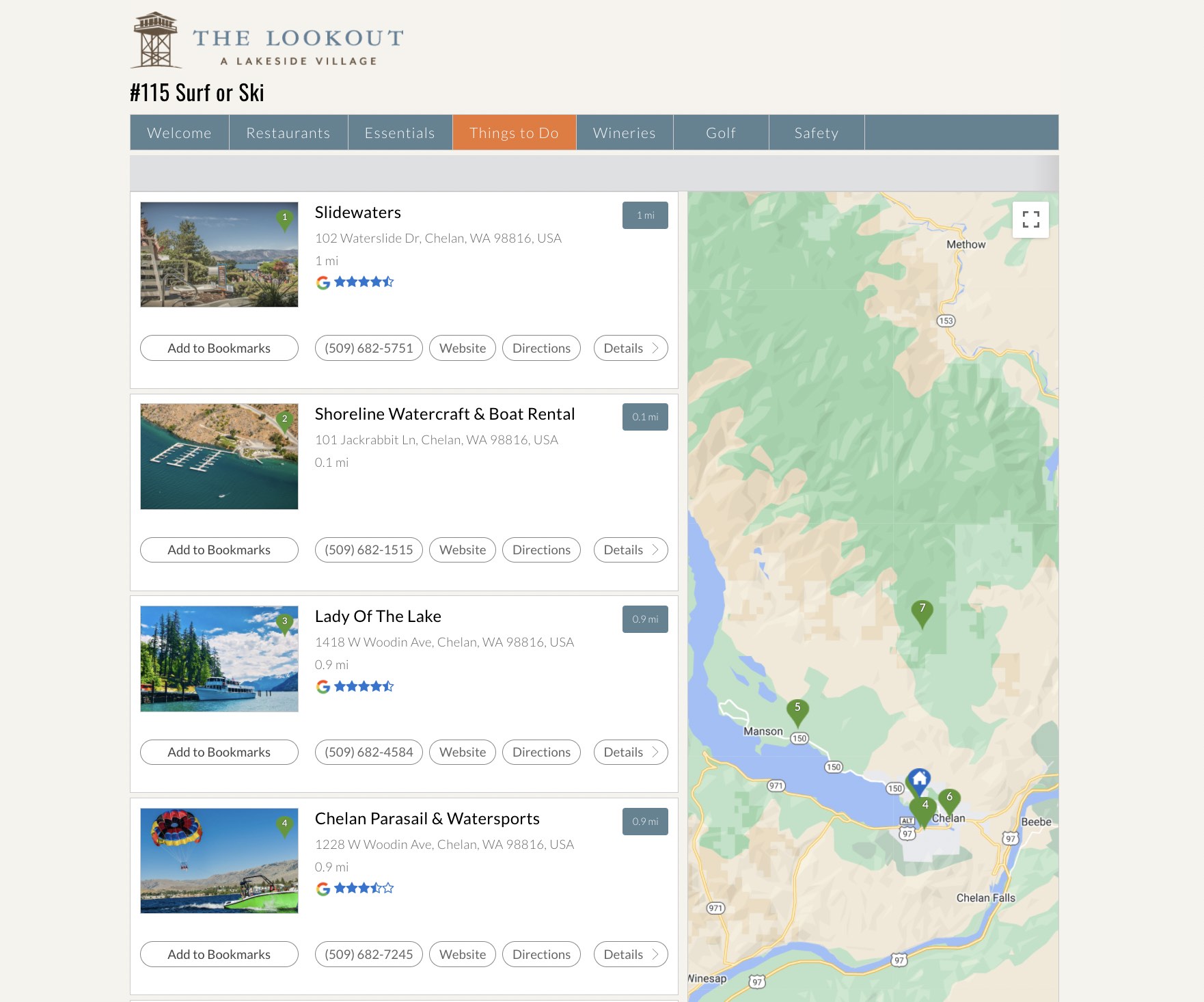Image resolution: width=1204 pixels, height=1002 pixels.
Task: Expand Details for Shoreline Watercraft
Action: click(631, 550)
